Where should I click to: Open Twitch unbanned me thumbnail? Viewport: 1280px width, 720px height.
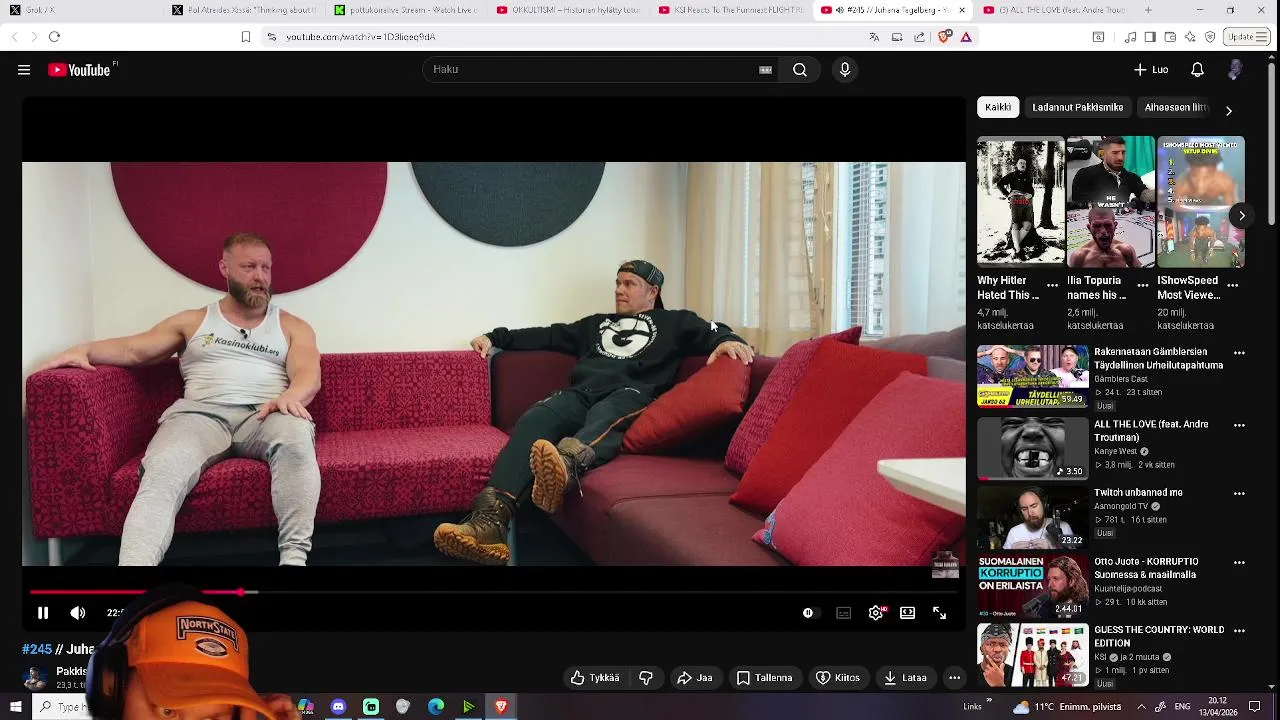pos(1032,518)
